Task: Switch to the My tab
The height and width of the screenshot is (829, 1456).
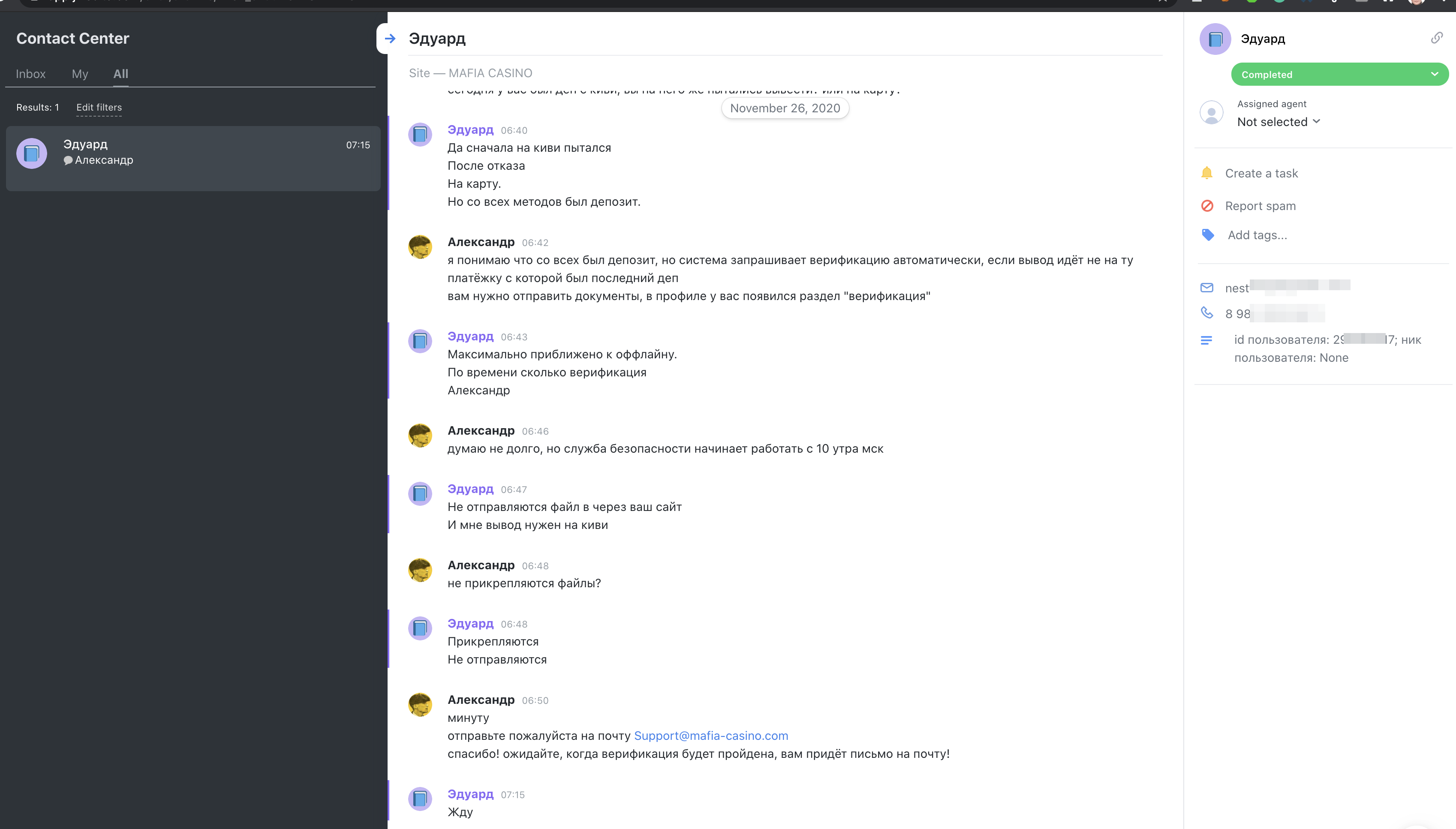Action: [x=80, y=74]
